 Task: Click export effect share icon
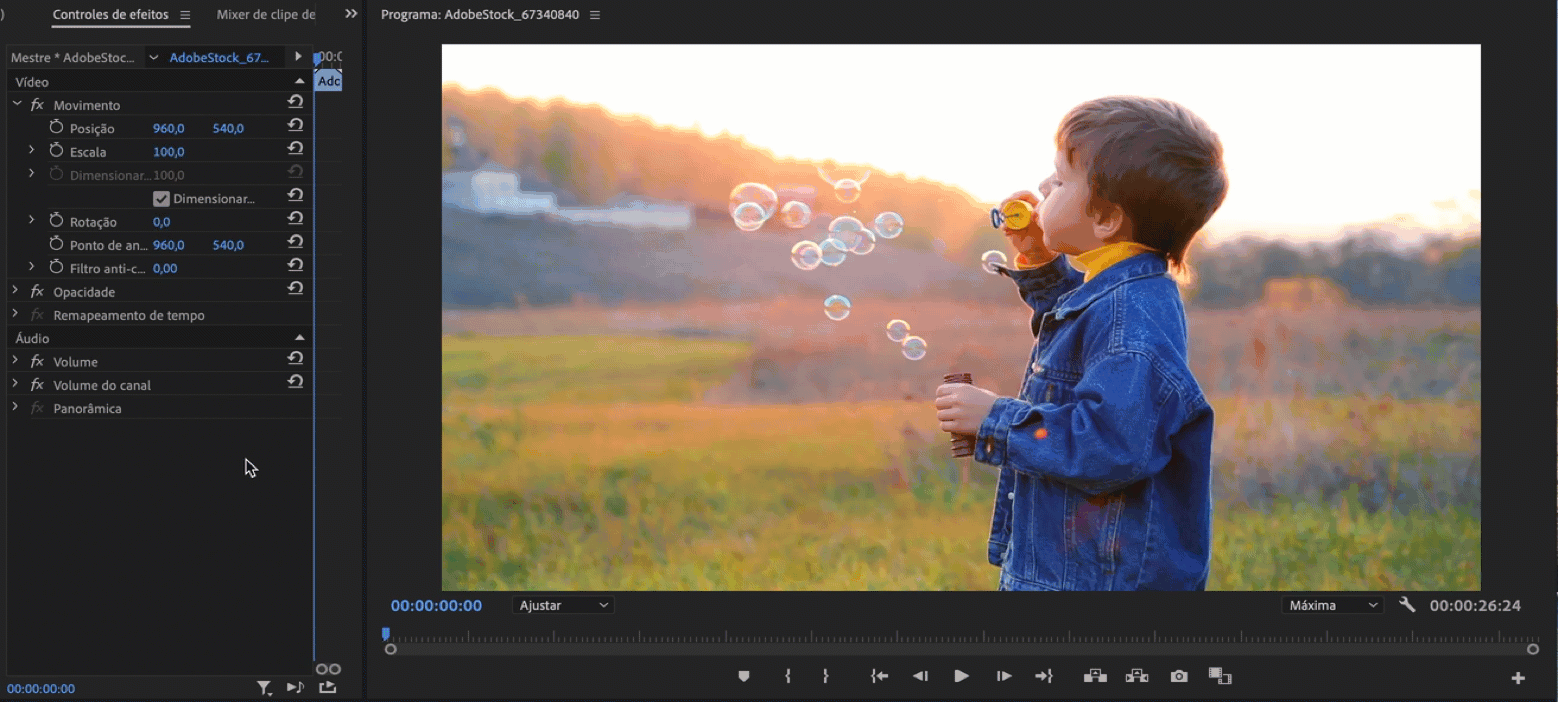328,687
